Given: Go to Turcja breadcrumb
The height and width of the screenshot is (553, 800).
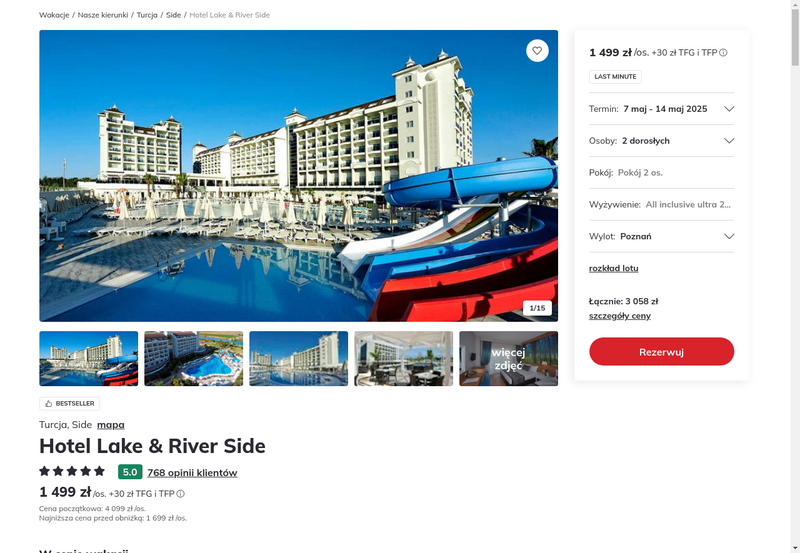Looking at the screenshot, I should coord(147,15).
